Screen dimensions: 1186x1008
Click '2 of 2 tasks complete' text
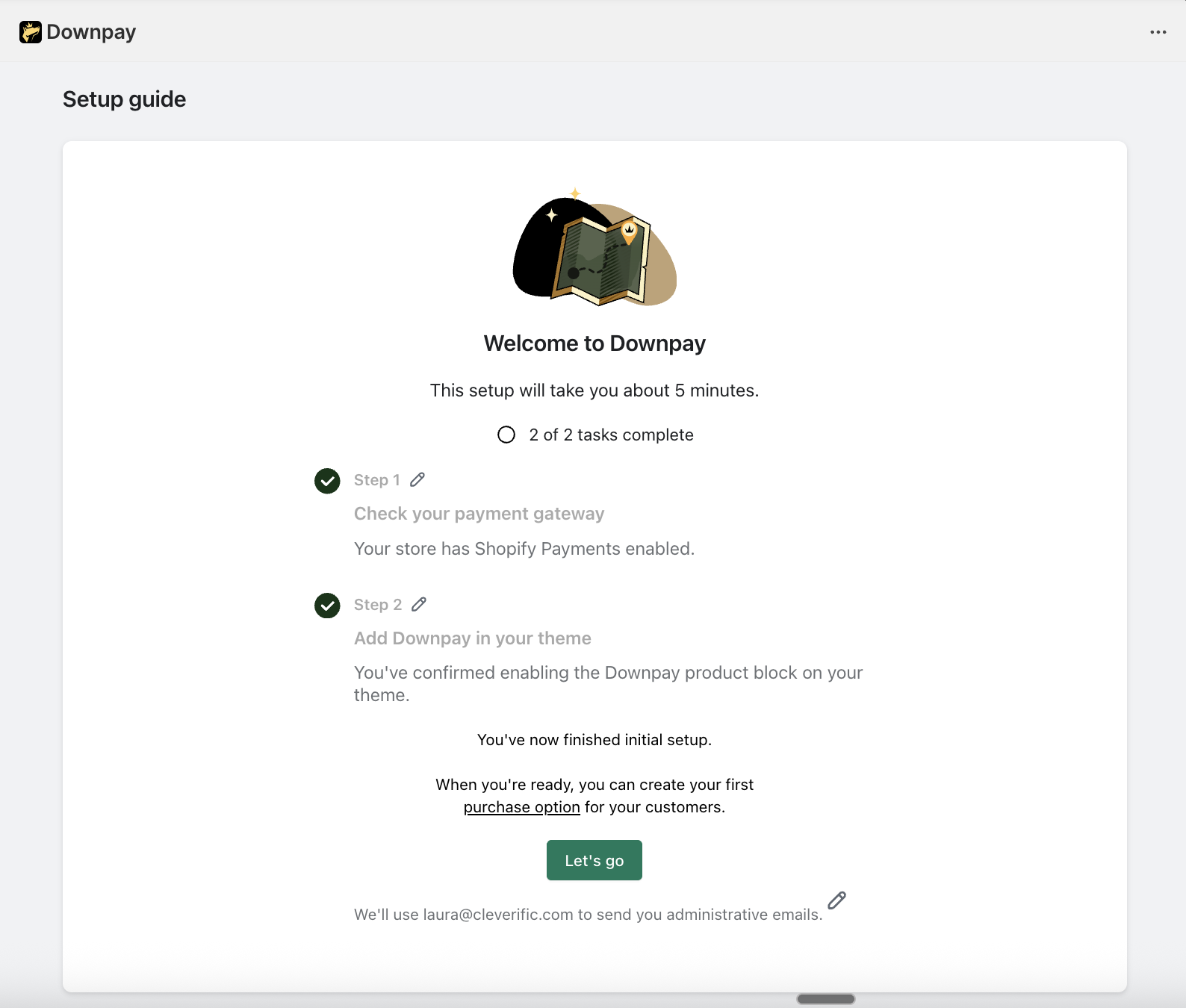point(611,435)
